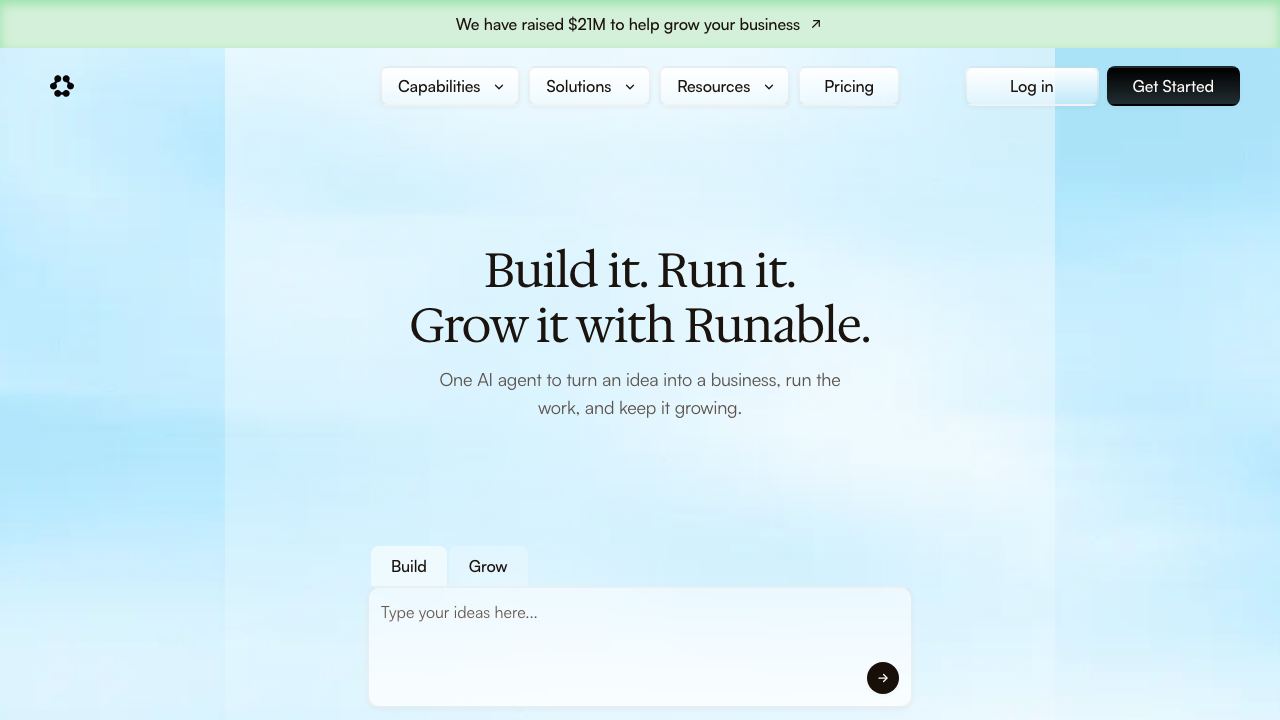Switch to the Grow tab
This screenshot has height=720, width=1280.
click(488, 566)
